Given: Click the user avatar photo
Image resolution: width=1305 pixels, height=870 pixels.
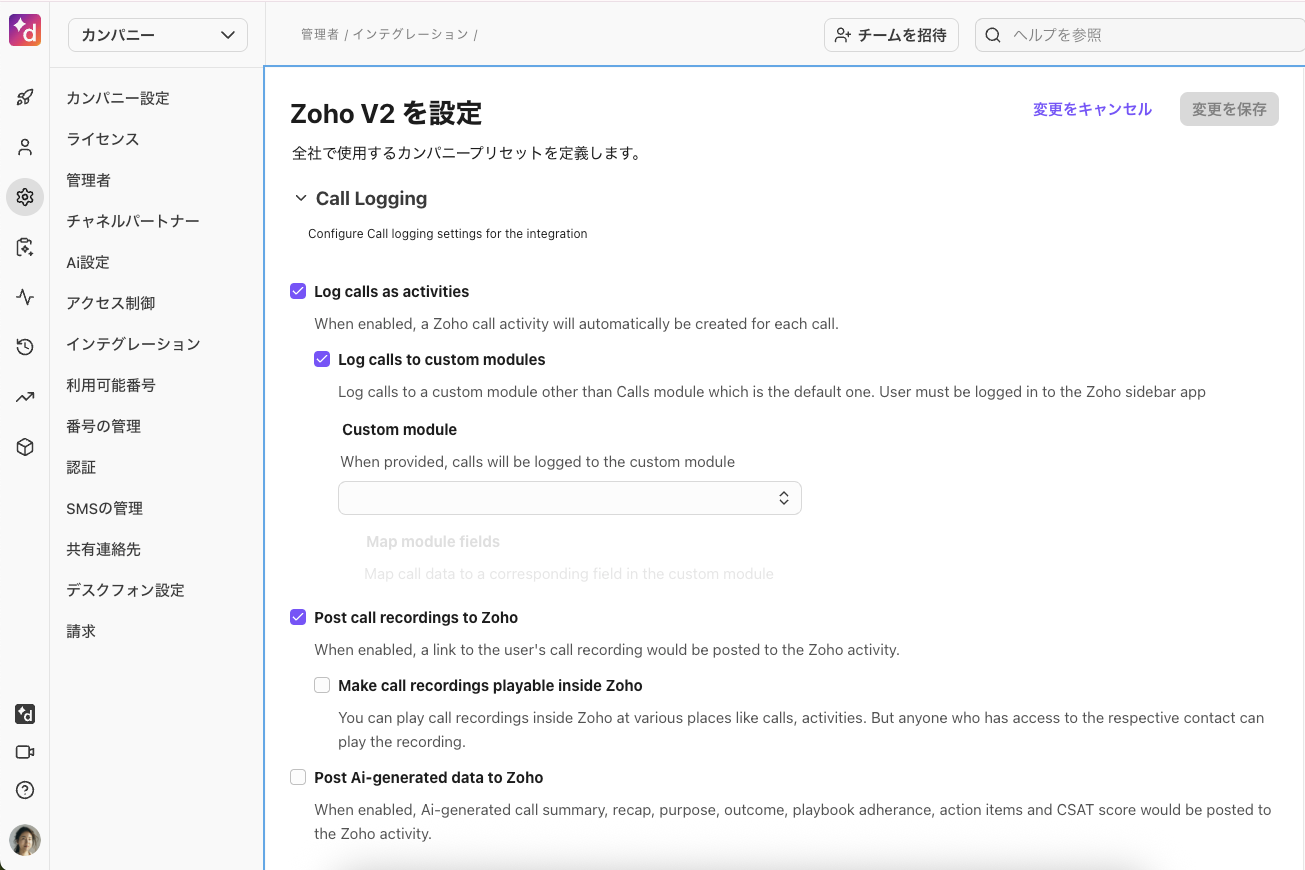Looking at the screenshot, I should [25, 839].
